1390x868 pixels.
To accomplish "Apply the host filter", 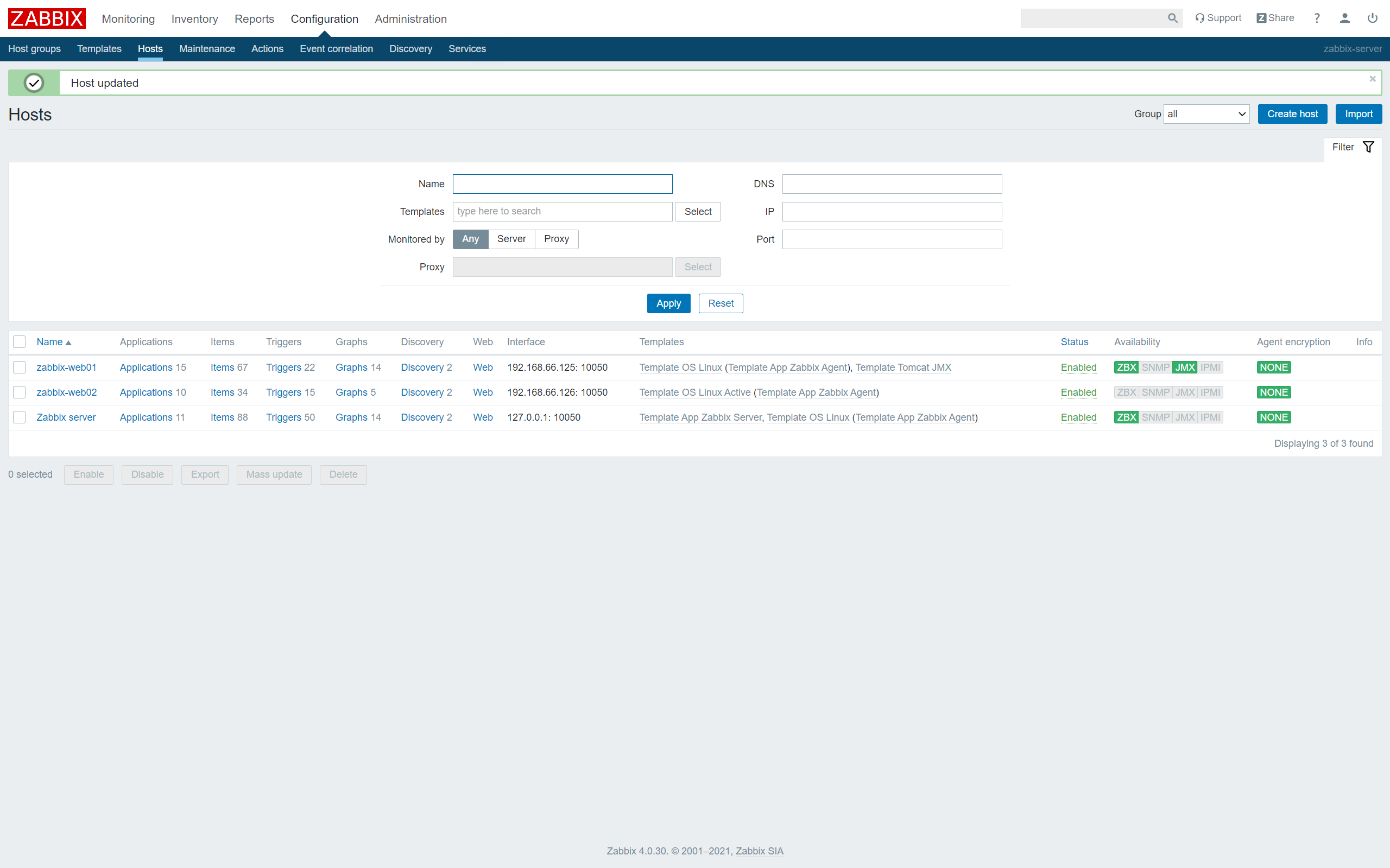I will [668, 303].
